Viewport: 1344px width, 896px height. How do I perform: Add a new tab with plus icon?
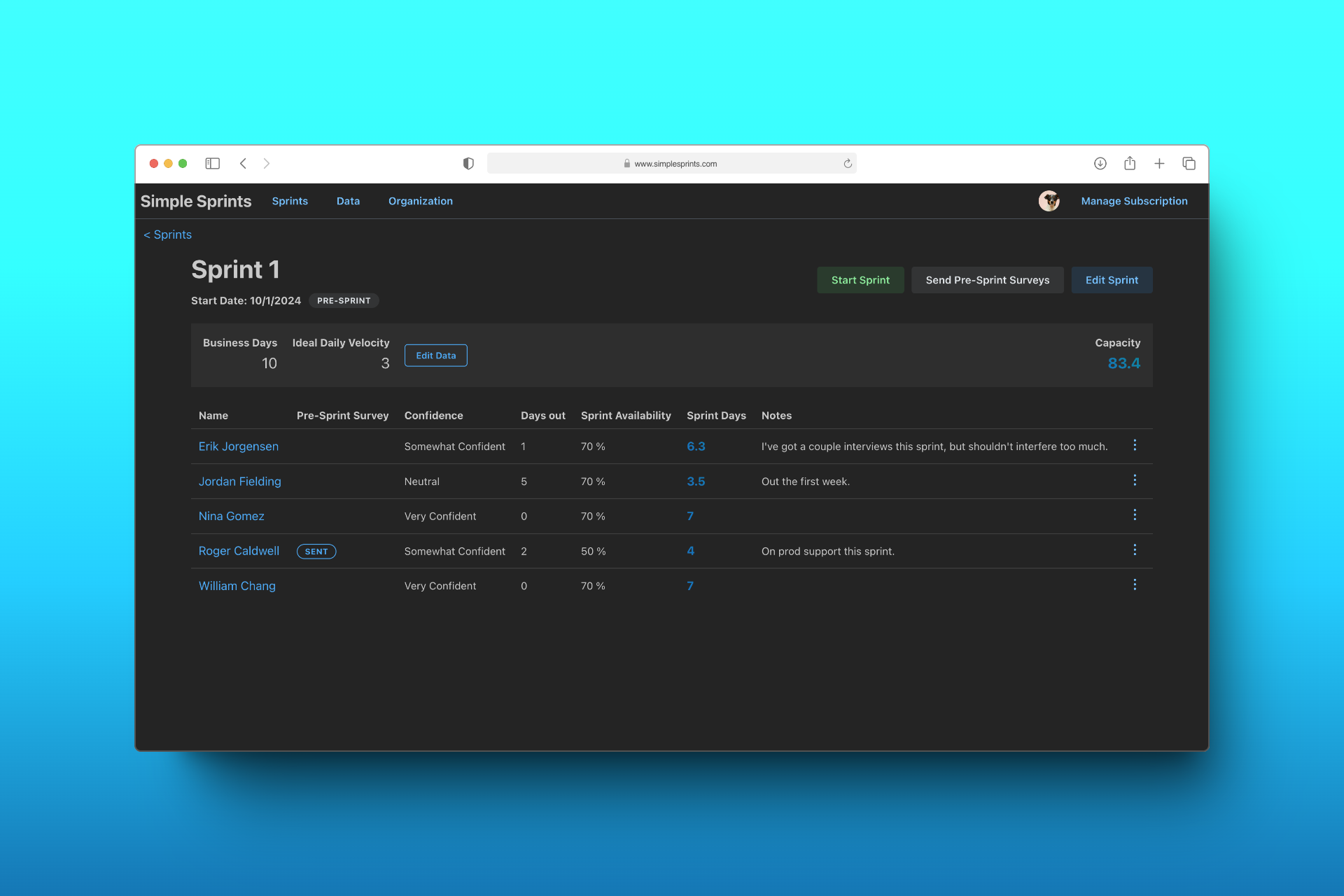1159,163
